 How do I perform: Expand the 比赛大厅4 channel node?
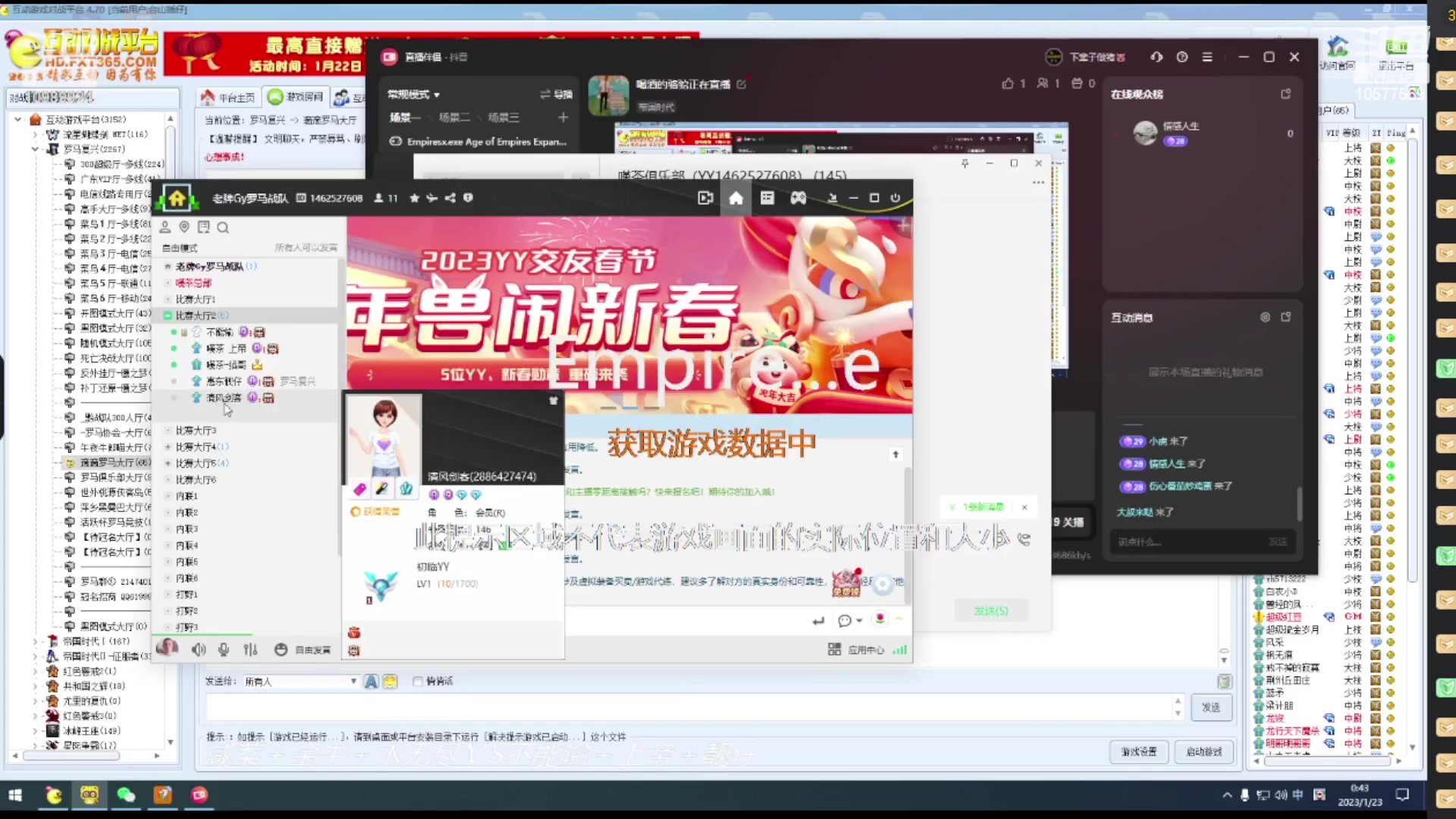coord(168,447)
